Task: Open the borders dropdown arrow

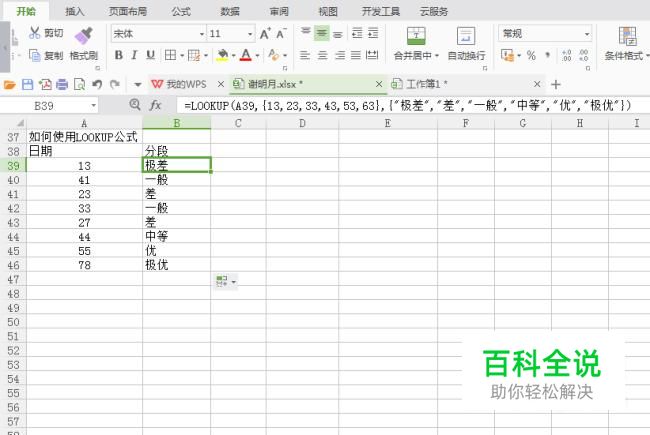Action: pyautogui.click(x=182, y=55)
